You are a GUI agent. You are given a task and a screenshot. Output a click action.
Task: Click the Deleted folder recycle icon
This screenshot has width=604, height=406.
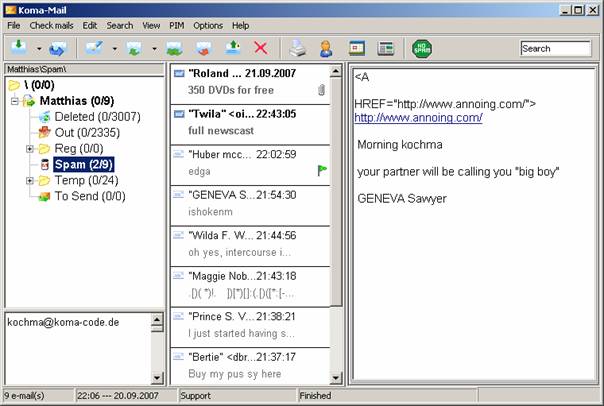pyautogui.click(x=45, y=117)
